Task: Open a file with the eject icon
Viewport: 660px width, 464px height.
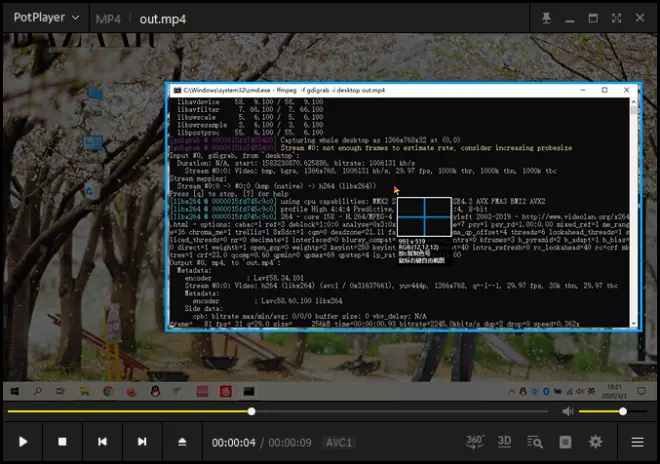Action: [x=182, y=442]
